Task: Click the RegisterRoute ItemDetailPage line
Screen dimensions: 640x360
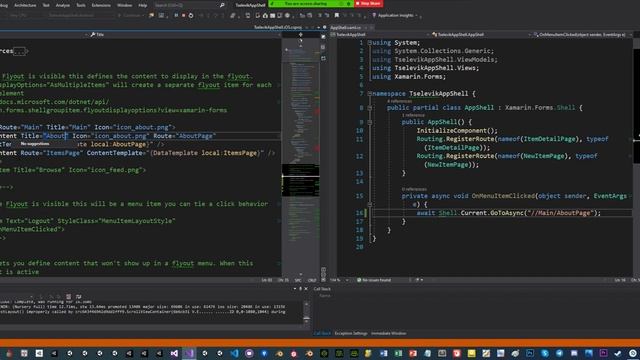Action: (512, 143)
